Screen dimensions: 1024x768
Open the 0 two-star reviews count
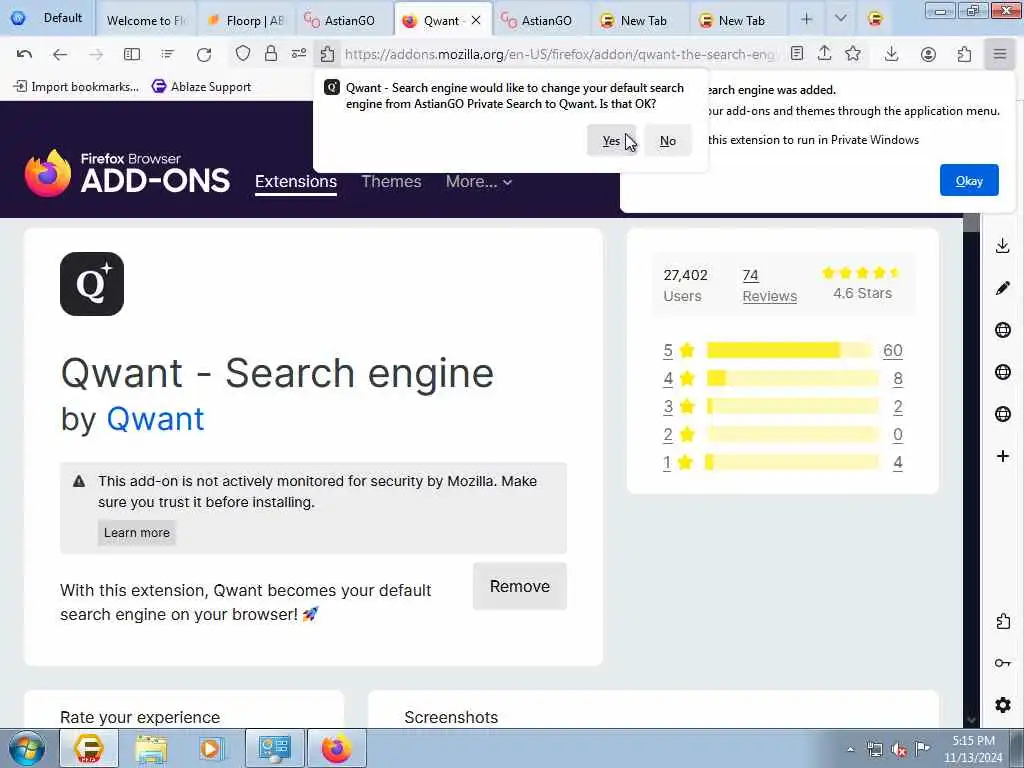898,434
